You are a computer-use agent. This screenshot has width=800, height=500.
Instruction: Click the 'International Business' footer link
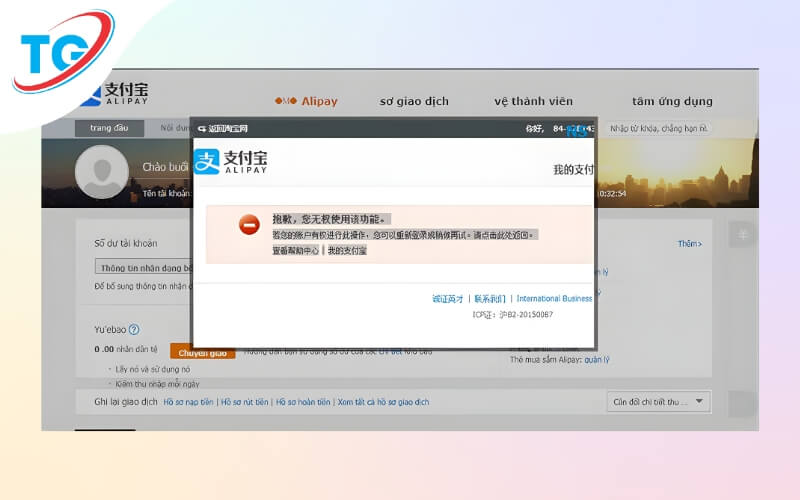click(554, 298)
